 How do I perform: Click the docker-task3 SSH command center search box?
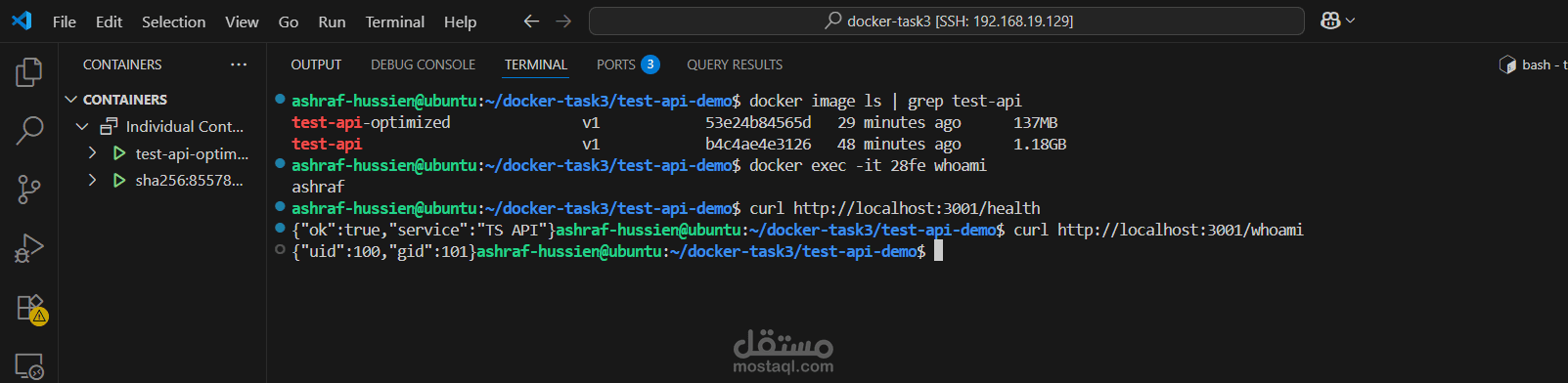pos(947,21)
